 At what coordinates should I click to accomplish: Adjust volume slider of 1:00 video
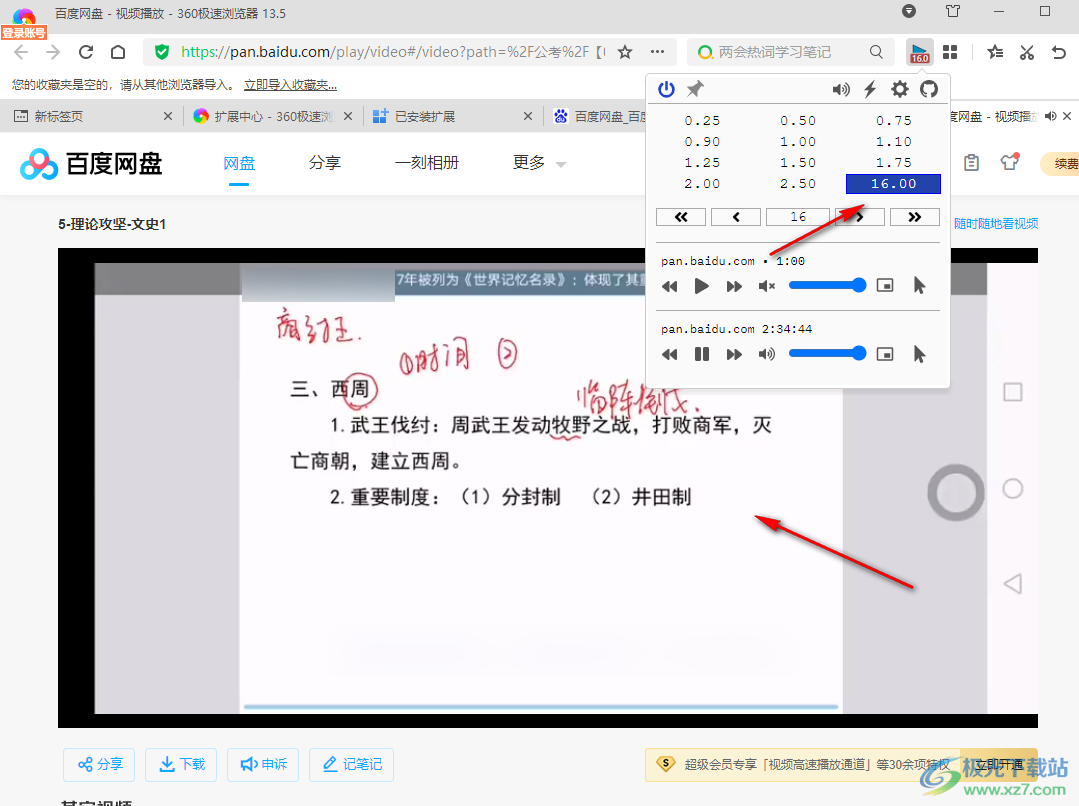click(x=827, y=285)
